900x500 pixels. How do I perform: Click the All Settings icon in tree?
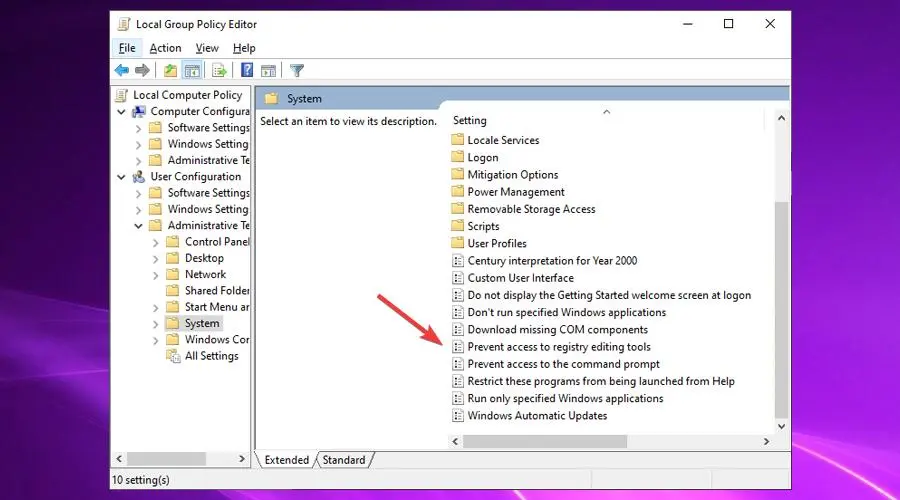tap(173, 356)
